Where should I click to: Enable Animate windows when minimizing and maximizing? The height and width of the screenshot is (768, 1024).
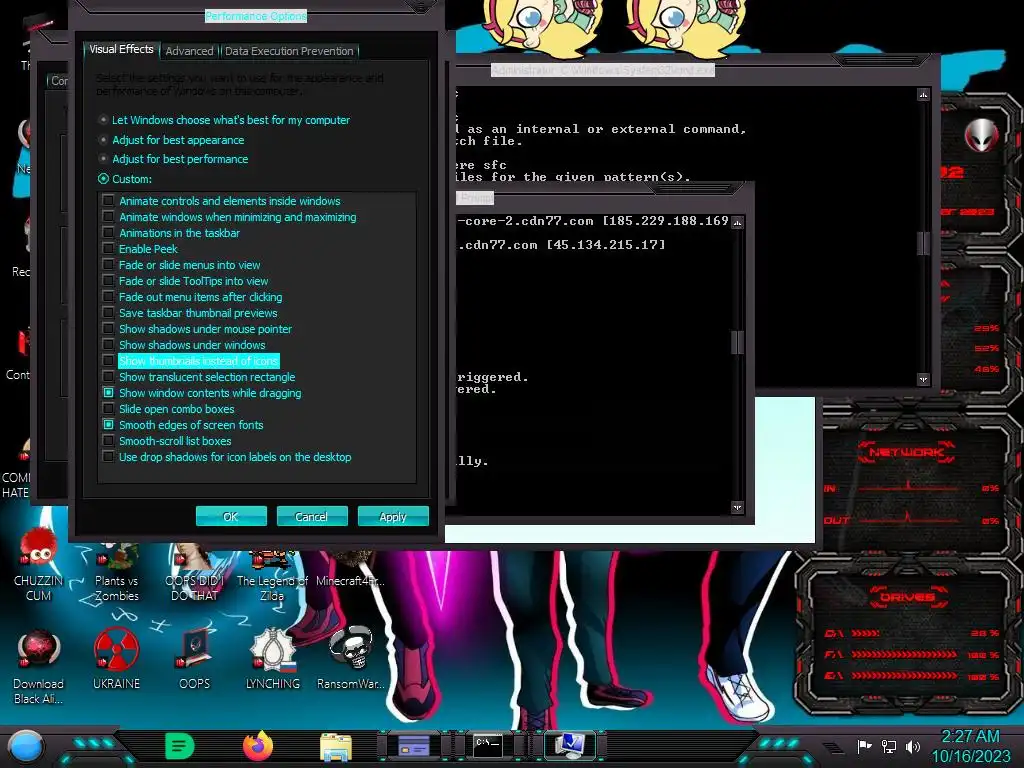tap(108, 217)
